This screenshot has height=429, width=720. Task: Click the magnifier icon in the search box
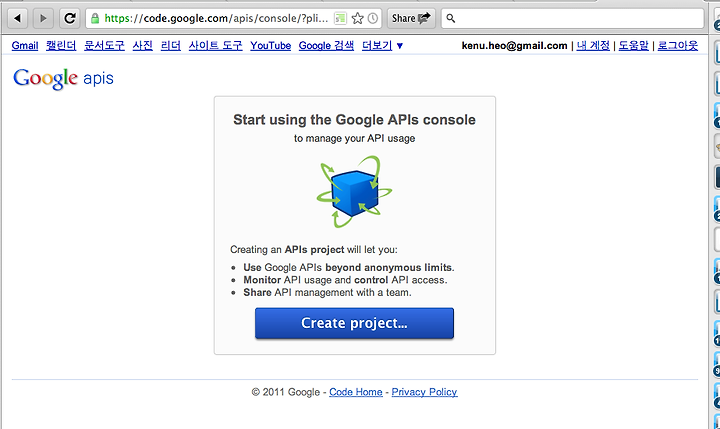point(451,18)
